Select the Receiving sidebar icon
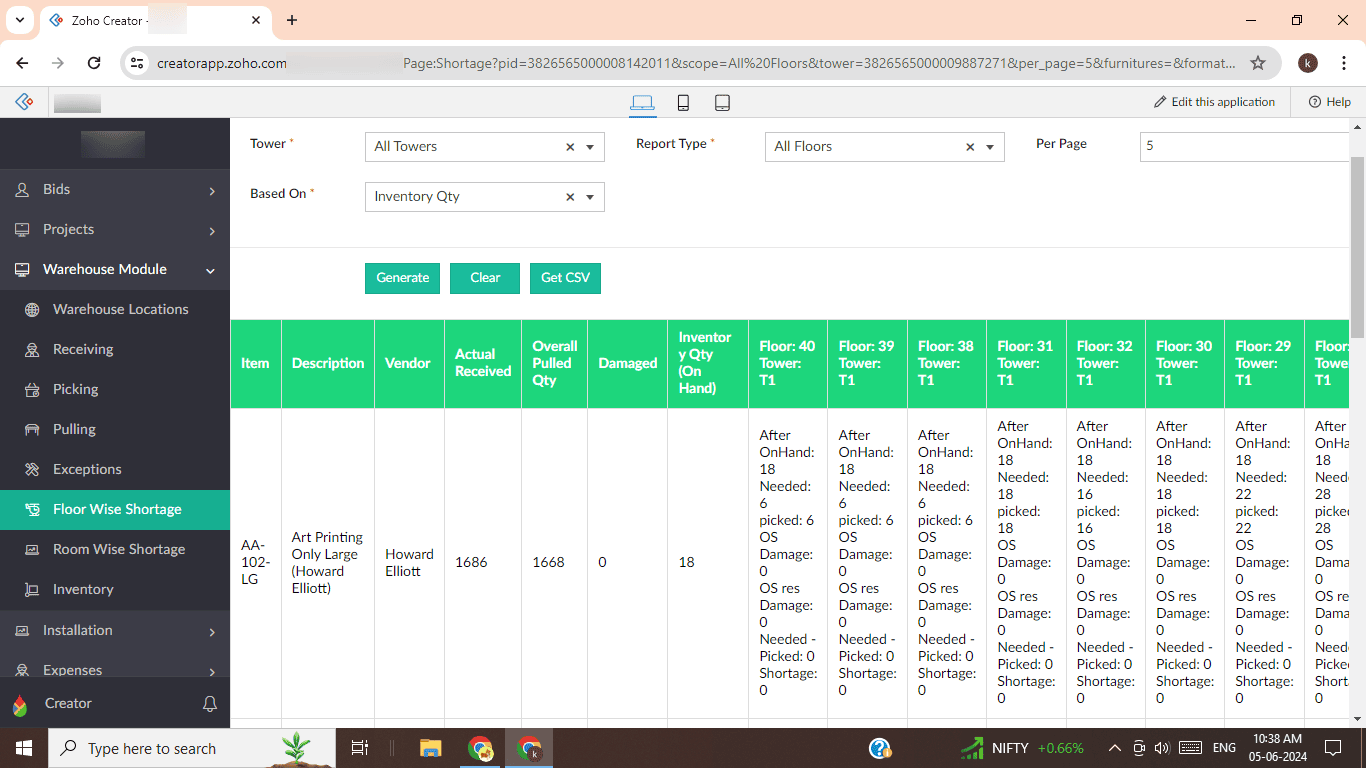This screenshot has width=1366, height=768. coord(33,349)
